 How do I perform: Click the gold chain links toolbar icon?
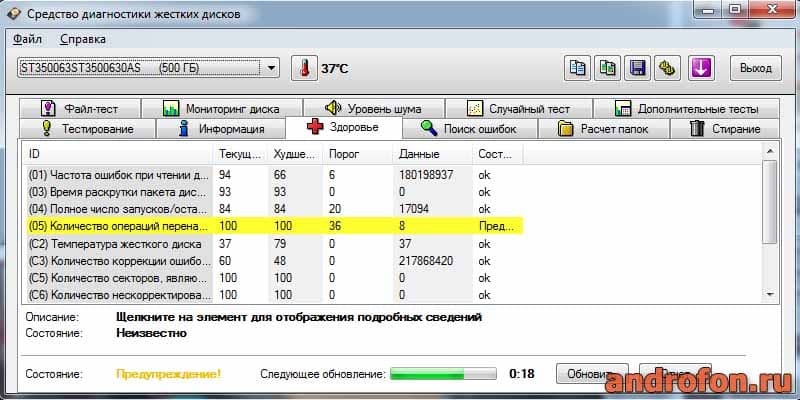point(668,68)
